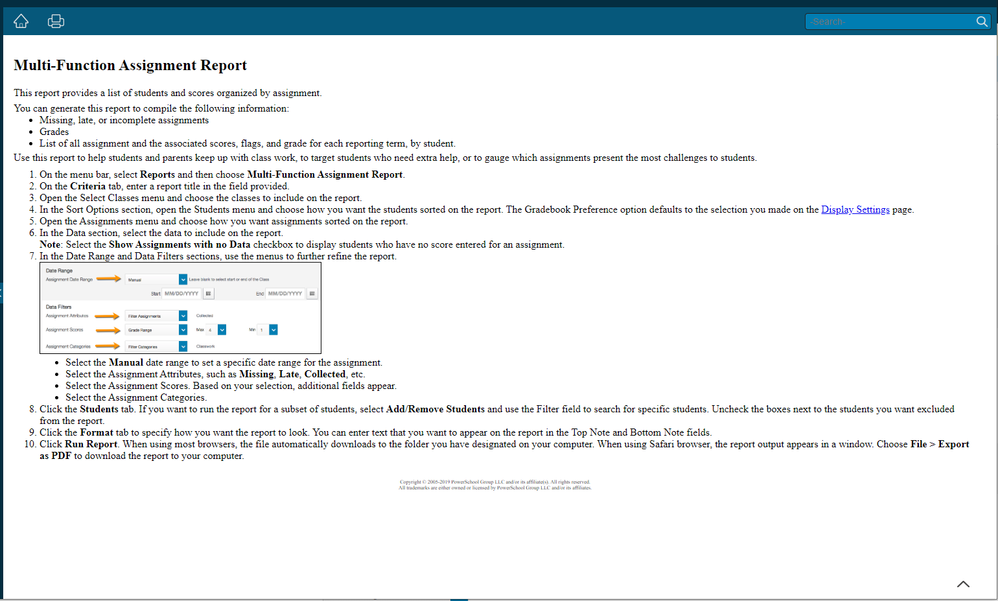Click the orange arrow beside Assignment Categories

click(x=106, y=346)
